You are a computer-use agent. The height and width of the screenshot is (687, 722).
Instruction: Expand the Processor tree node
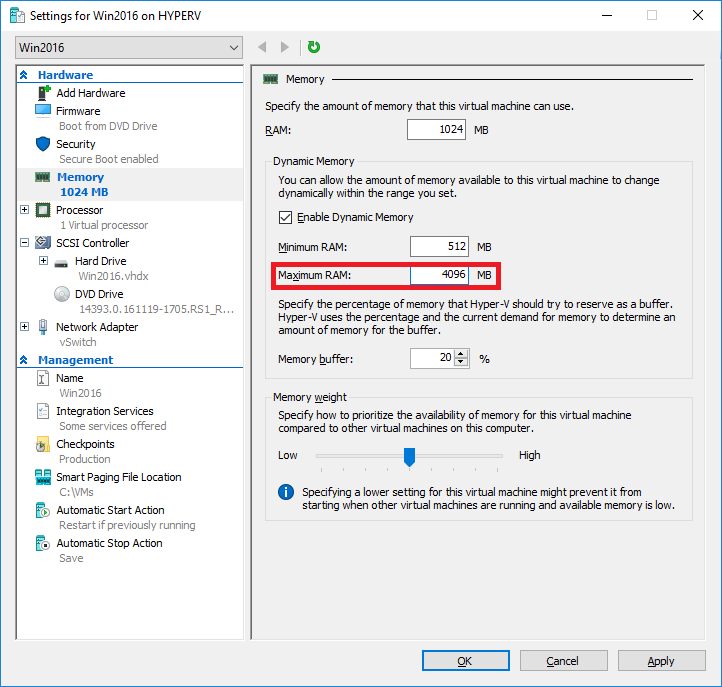click(x=25, y=210)
